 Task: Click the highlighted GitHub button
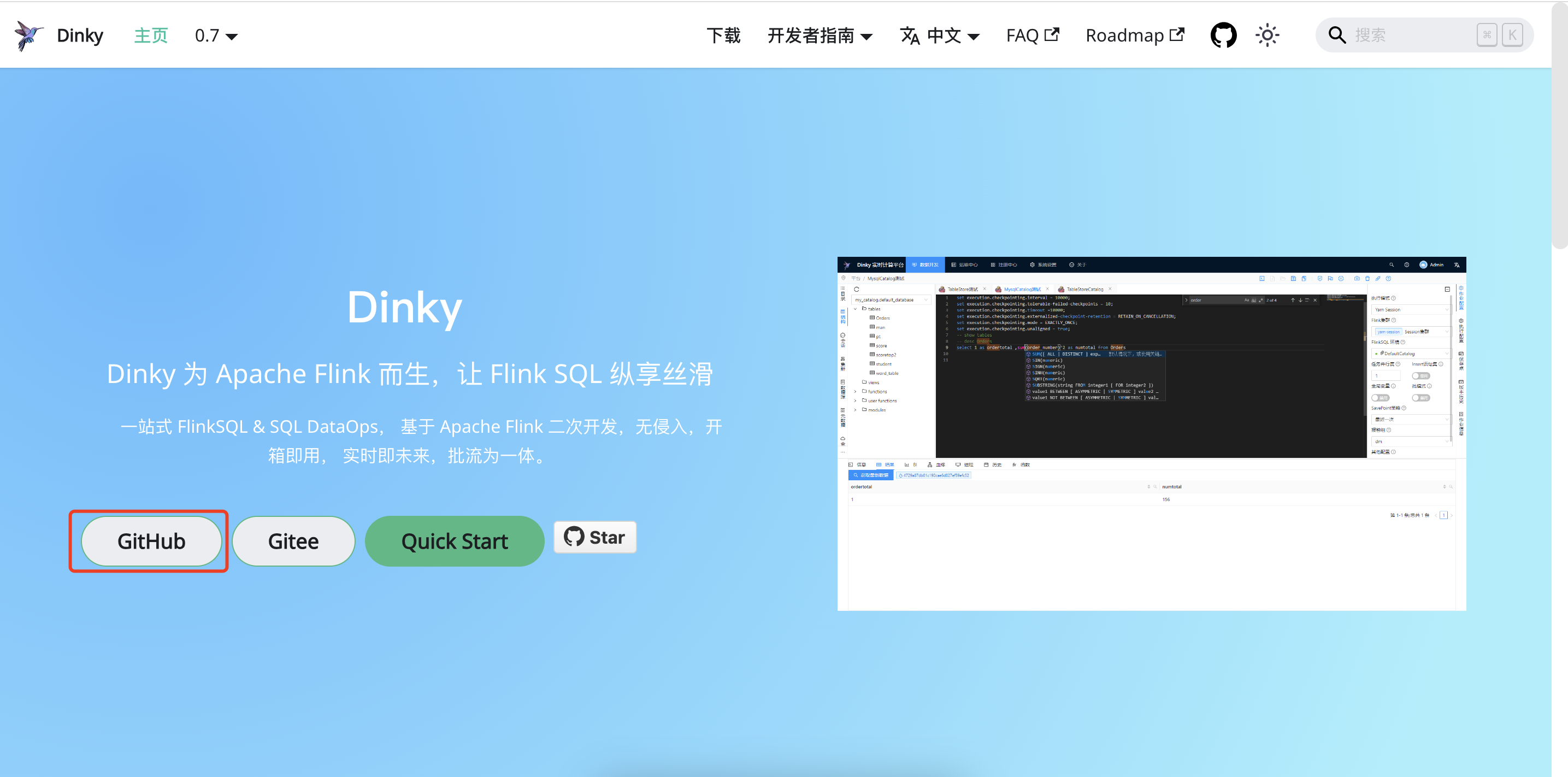pos(150,541)
